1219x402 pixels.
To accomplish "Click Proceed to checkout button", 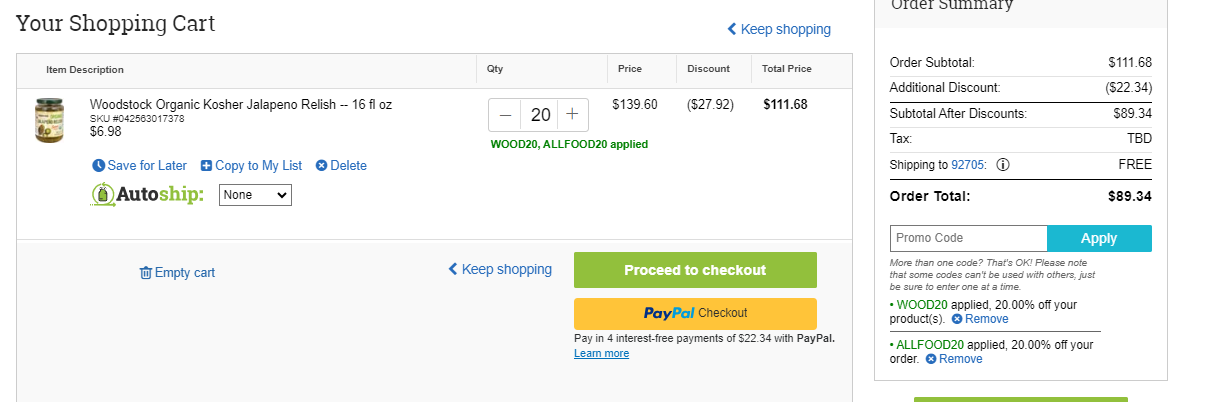I will coord(695,270).
